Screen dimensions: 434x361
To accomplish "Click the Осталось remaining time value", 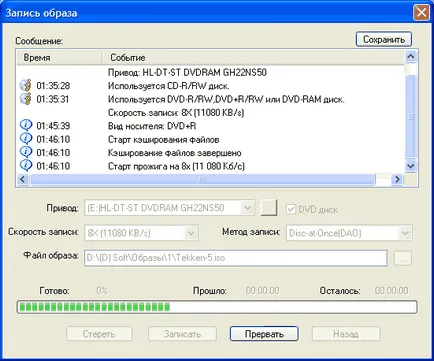I will 391,290.
